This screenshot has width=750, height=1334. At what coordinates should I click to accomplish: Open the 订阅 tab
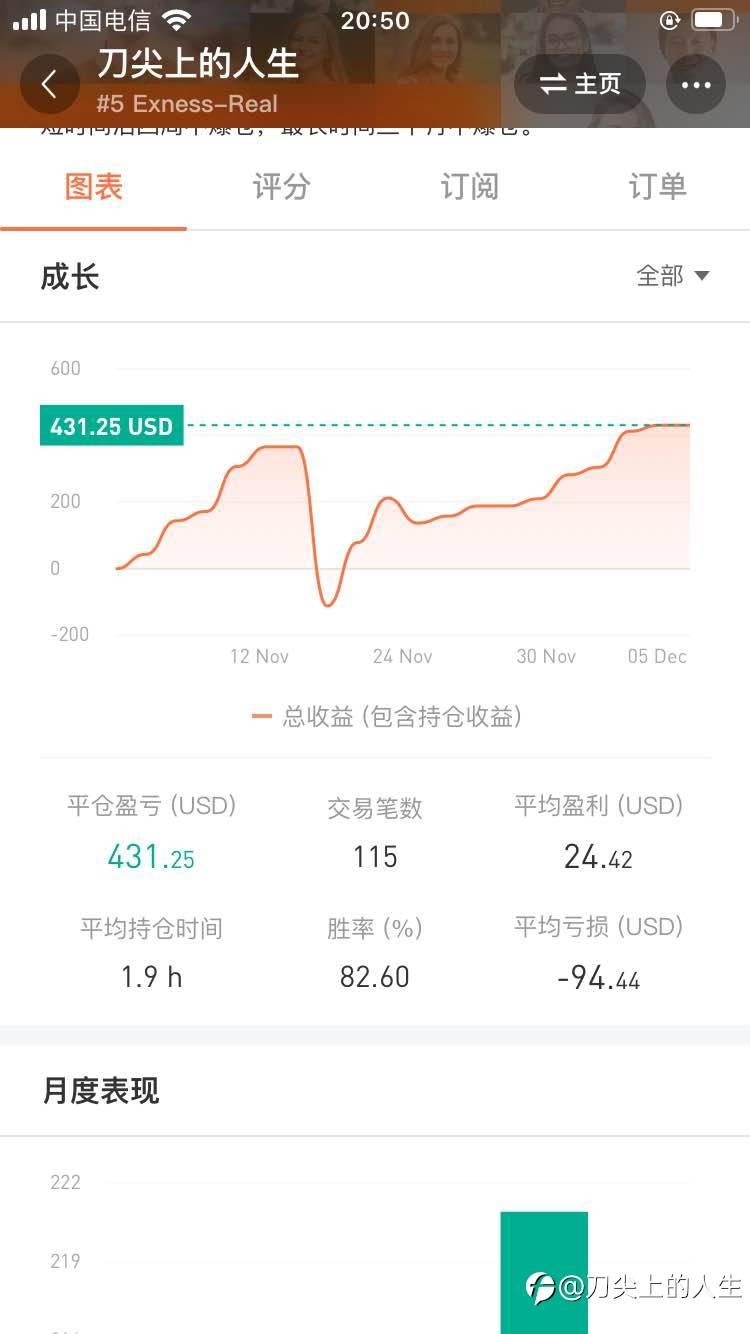(x=469, y=187)
